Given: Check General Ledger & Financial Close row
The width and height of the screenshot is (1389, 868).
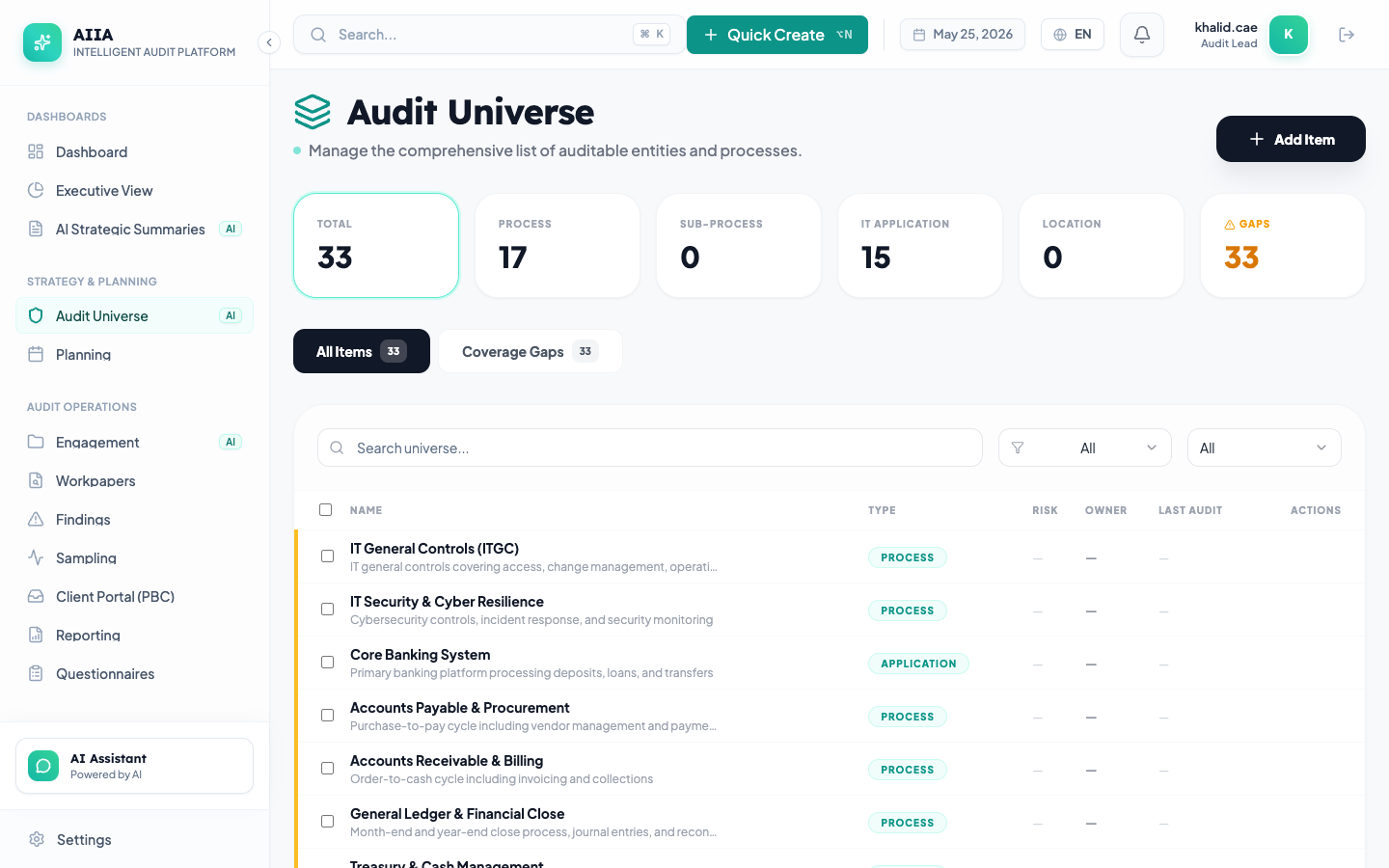Looking at the screenshot, I should (327, 822).
